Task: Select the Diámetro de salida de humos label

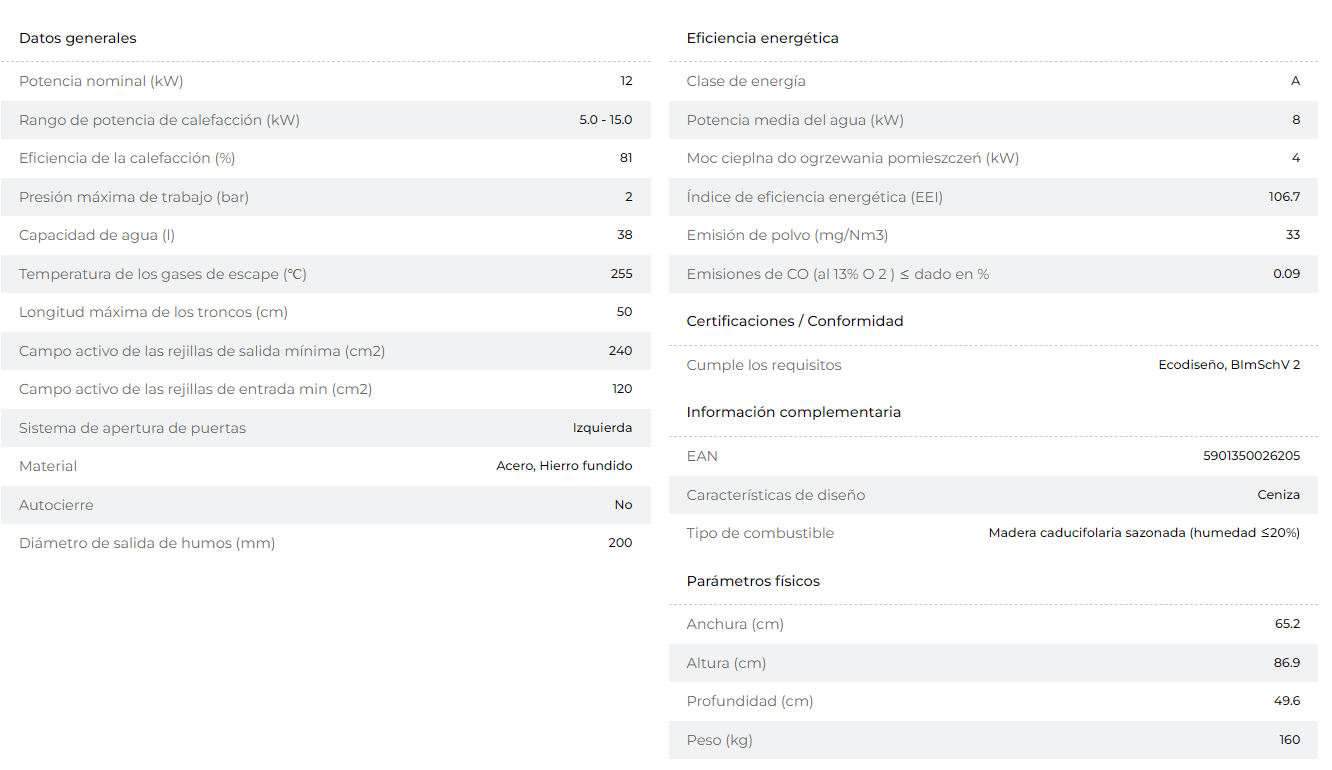Action: [147, 543]
